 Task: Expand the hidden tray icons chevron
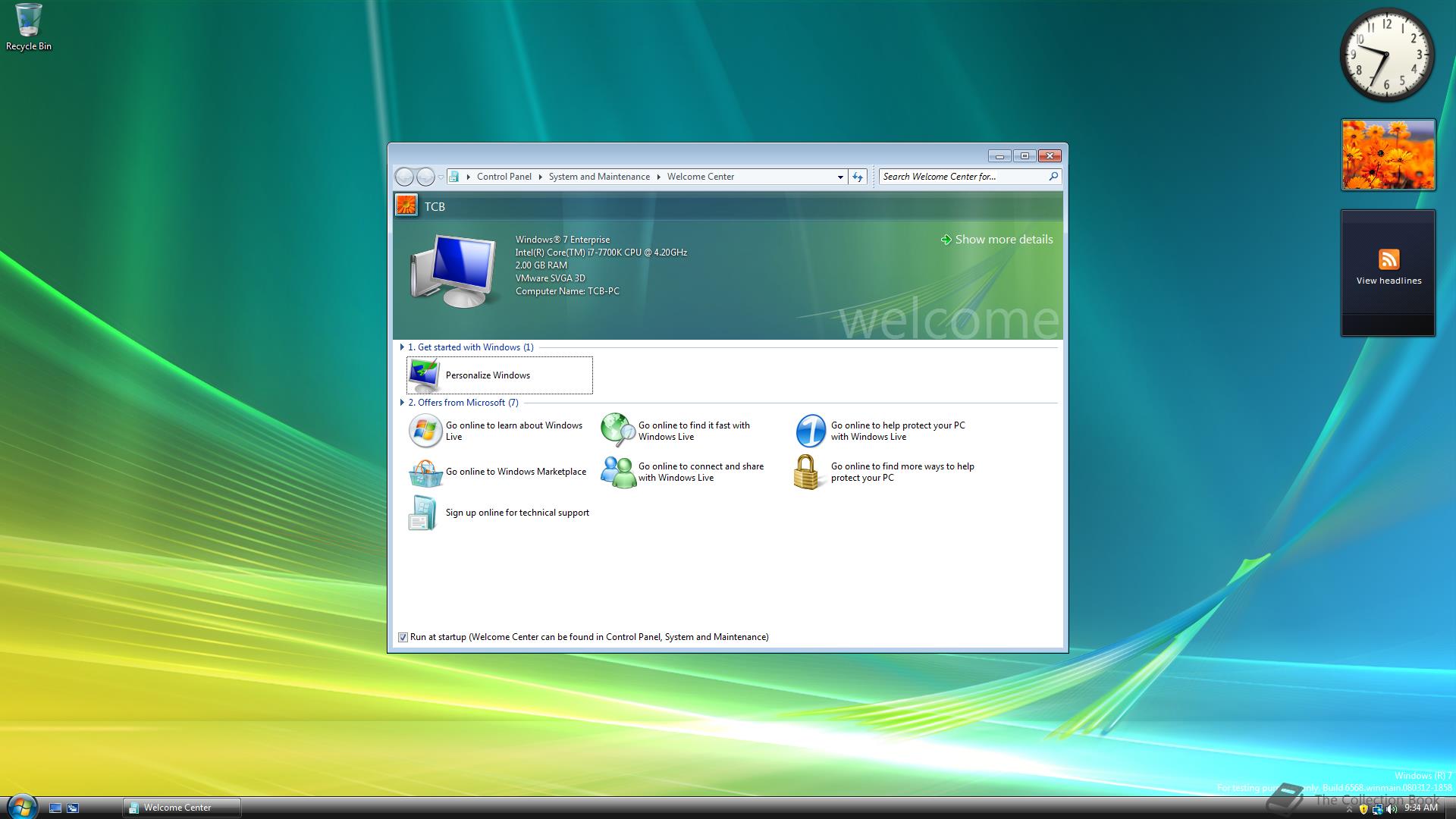pos(1349,810)
